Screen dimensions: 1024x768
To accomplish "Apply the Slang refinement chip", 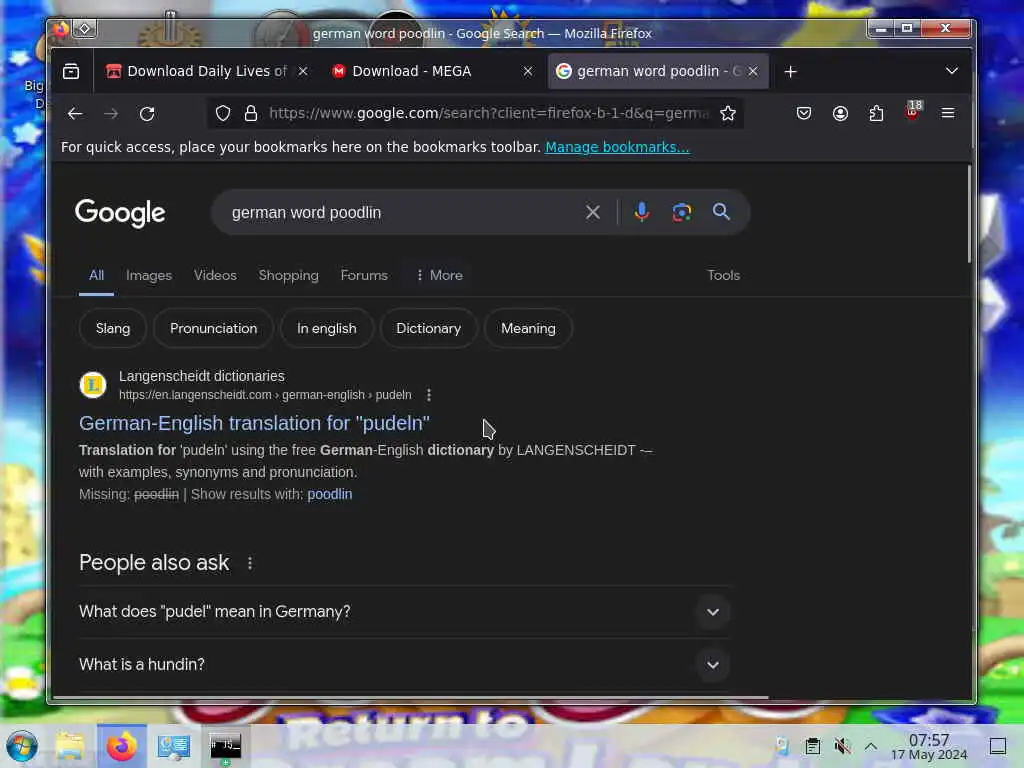I will tap(113, 328).
